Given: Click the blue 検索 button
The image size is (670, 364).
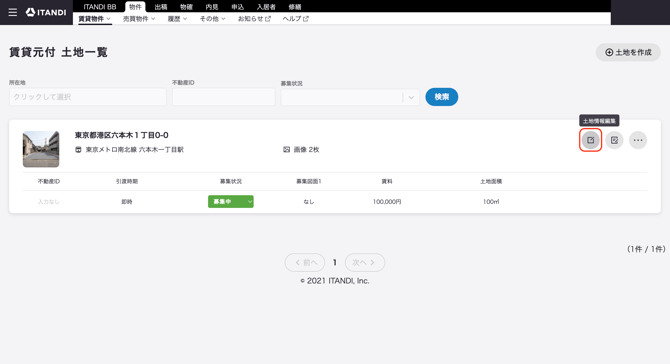Looking at the screenshot, I should coord(442,97).
